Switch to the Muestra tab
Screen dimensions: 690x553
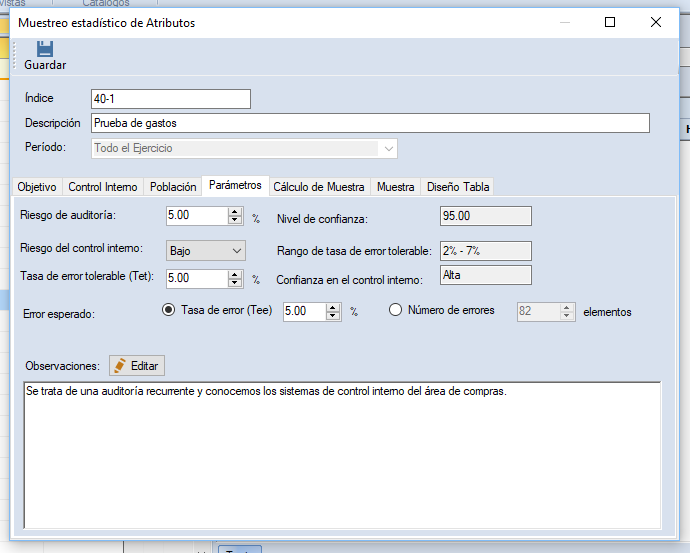396,187
